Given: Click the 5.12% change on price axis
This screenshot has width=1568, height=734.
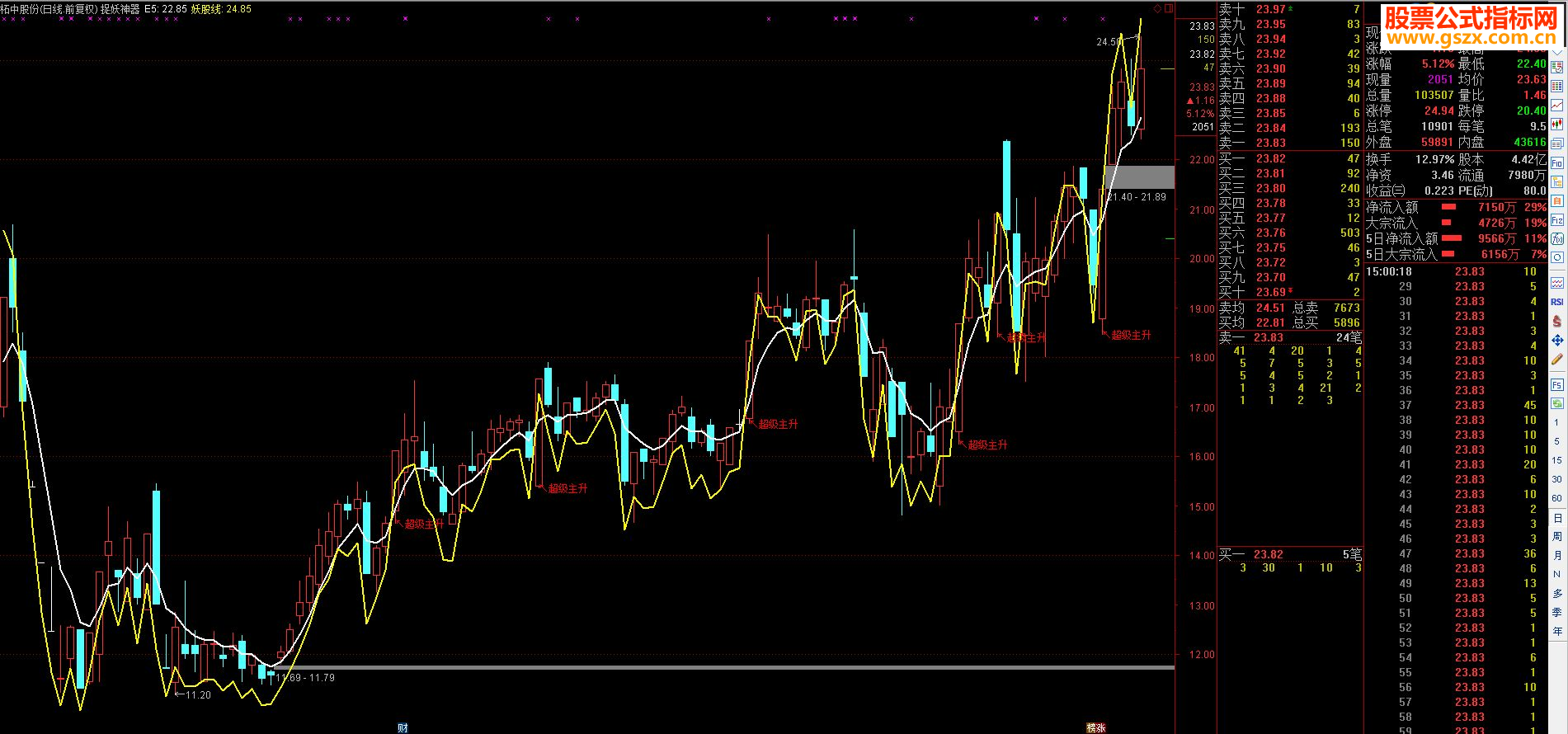Looking at the screenshot, I should pos(1200,114).
